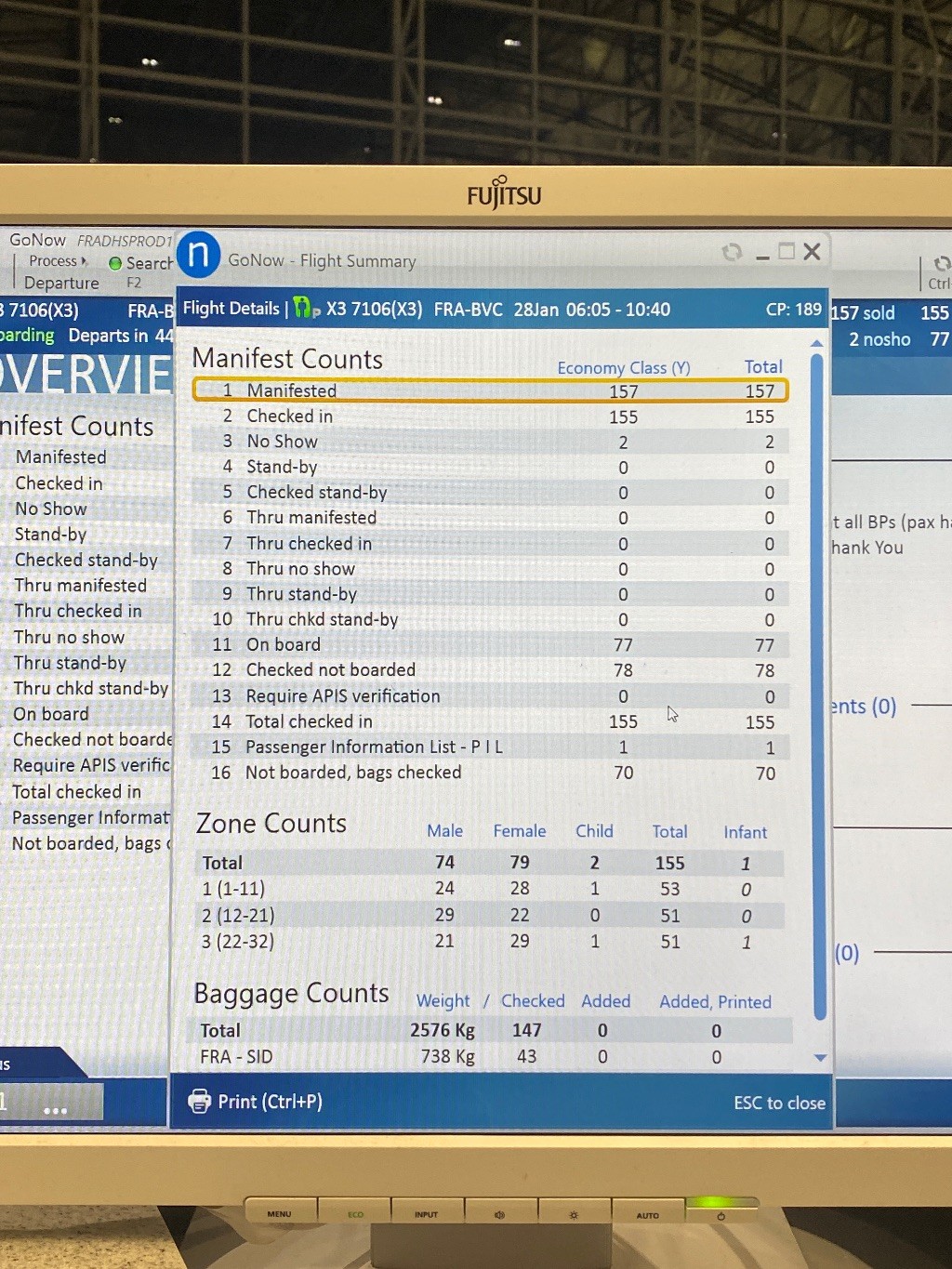The height and width of the screenshot is (1269, 952).
Task: Click the printer icon in the bottom bar
Action: coord(199,1102)
